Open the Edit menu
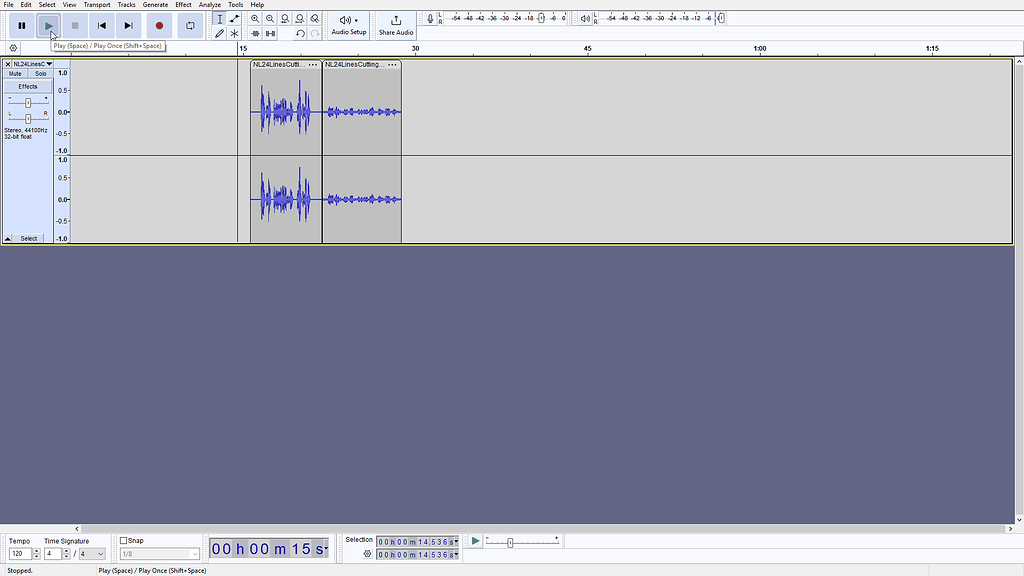Image resolution: width=1024 pixels, height=576 pixels. click(x=25, y=5)
